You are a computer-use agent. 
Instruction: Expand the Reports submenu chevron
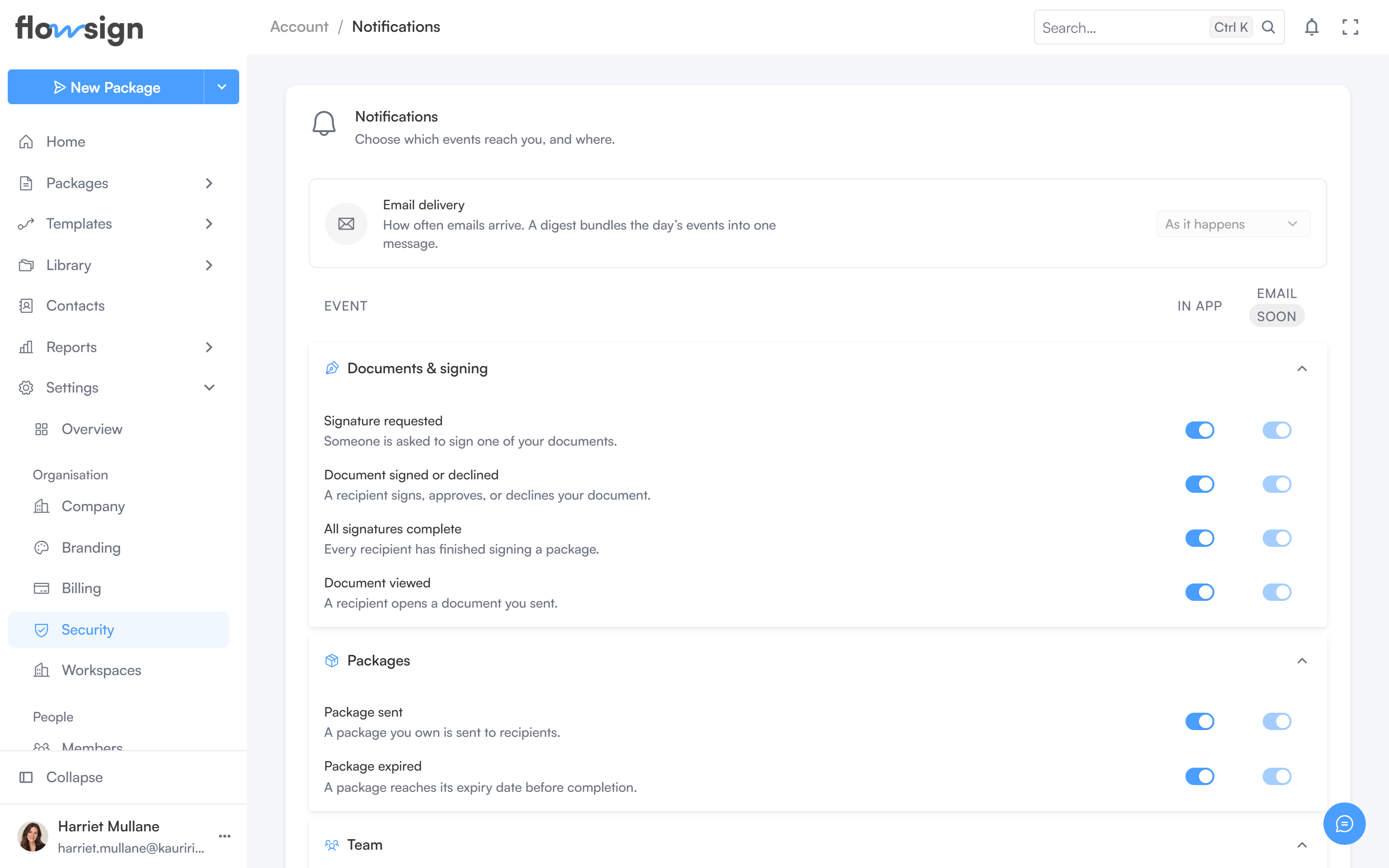[x=209, y=347]
